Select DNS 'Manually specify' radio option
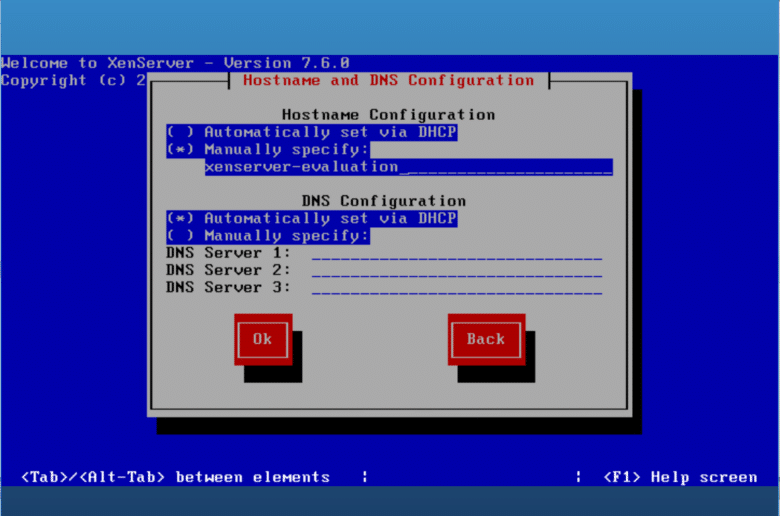Screen dimensions: 780x516 [268, 236]
